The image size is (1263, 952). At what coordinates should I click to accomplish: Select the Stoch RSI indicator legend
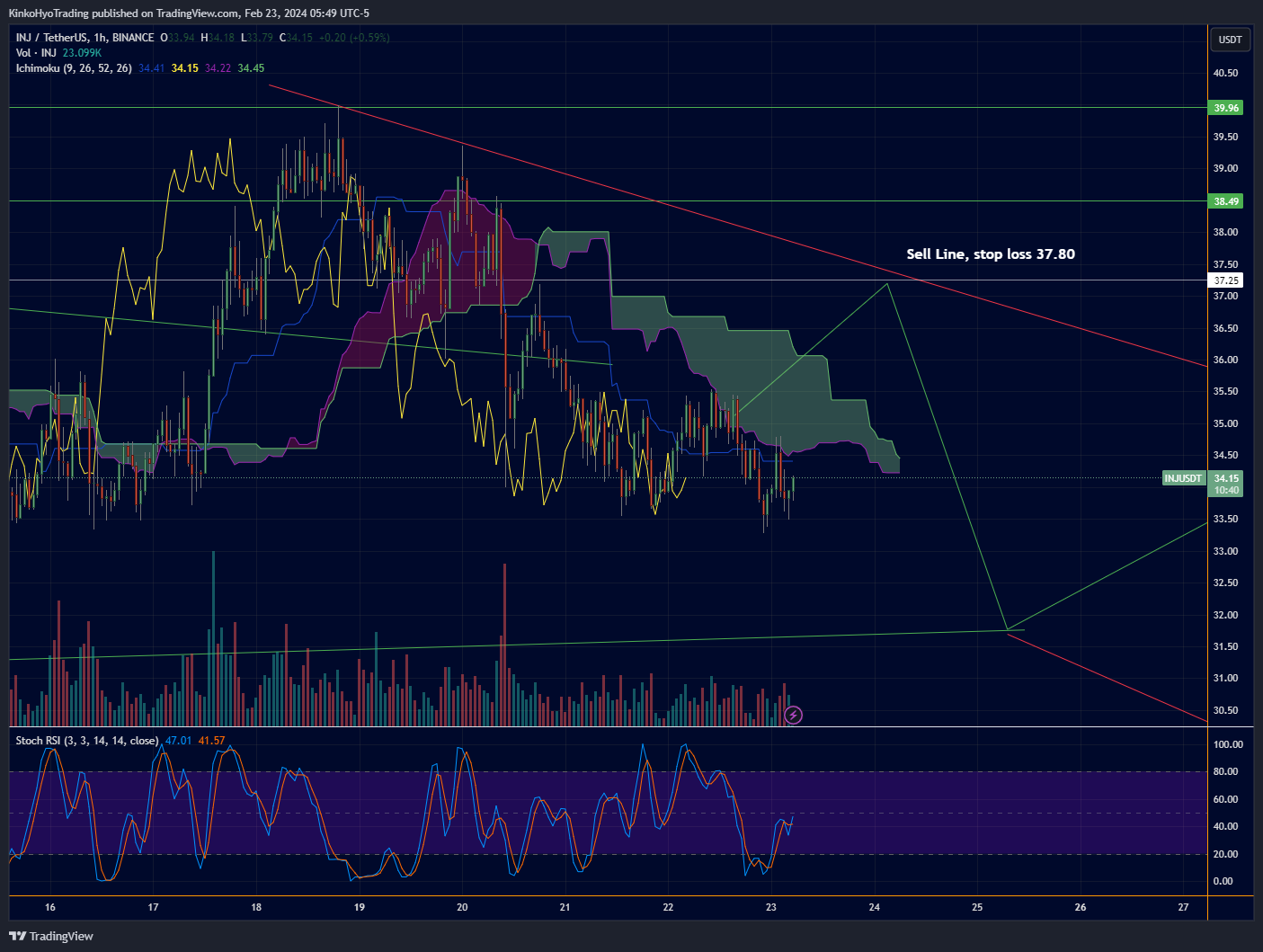[87, 741]
